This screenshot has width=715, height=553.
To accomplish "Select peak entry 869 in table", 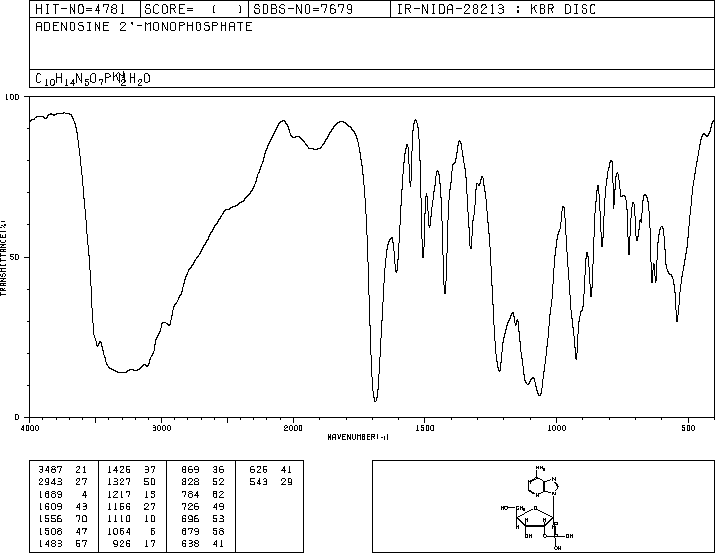I will click(x=203, y=469).
